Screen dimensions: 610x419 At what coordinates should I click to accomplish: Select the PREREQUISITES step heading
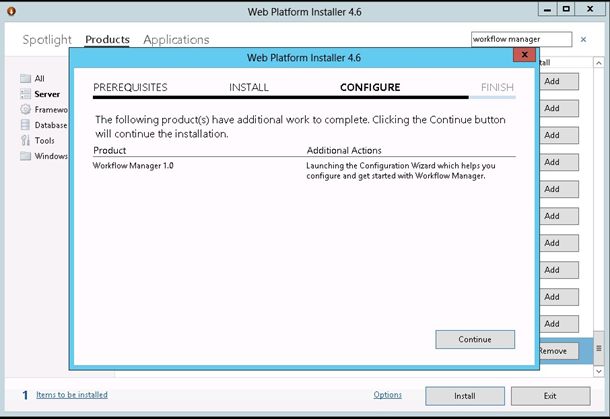pyautogui.click(x=130, y=87)
